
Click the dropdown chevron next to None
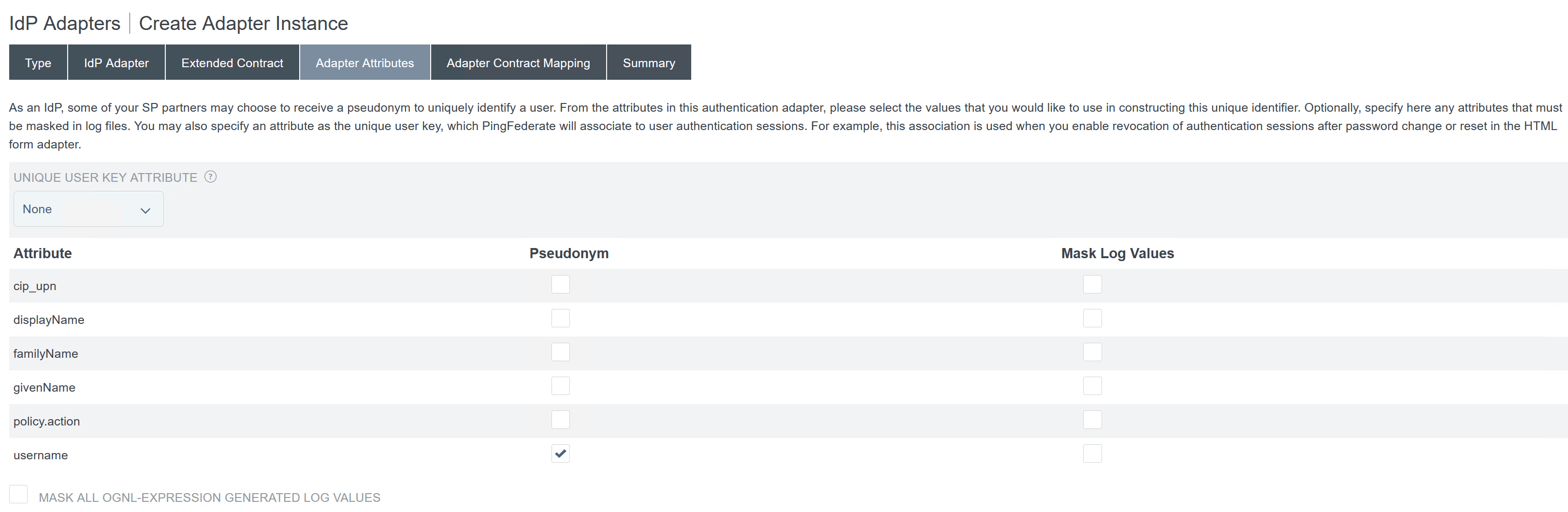(145, 210)
